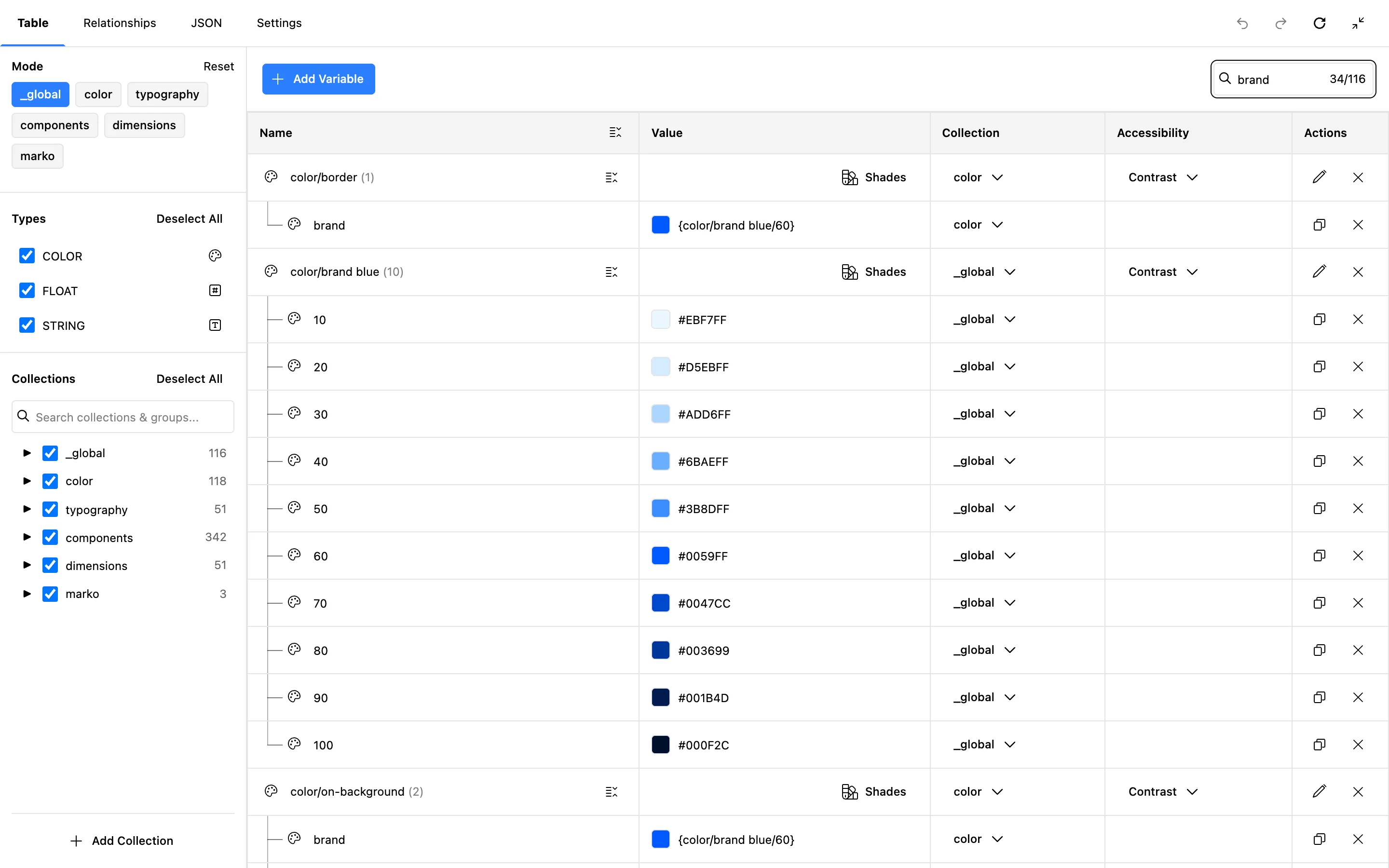Image resolution: width=1389 pixels, height=868 pixels.
Task: Expand the color collection tree arrow
Action: pos(27,481)
